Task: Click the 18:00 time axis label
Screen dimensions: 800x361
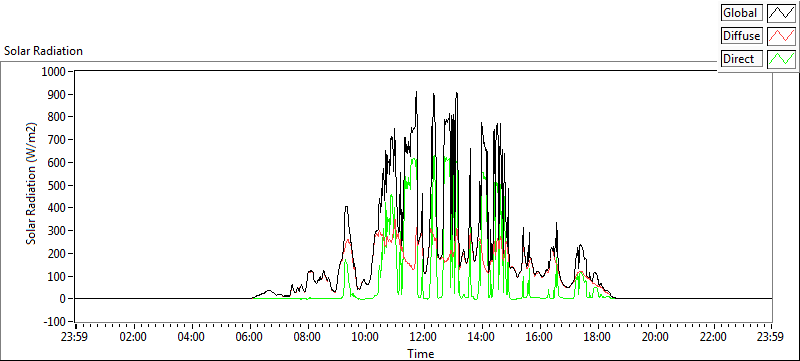Action: pos(597,337)
